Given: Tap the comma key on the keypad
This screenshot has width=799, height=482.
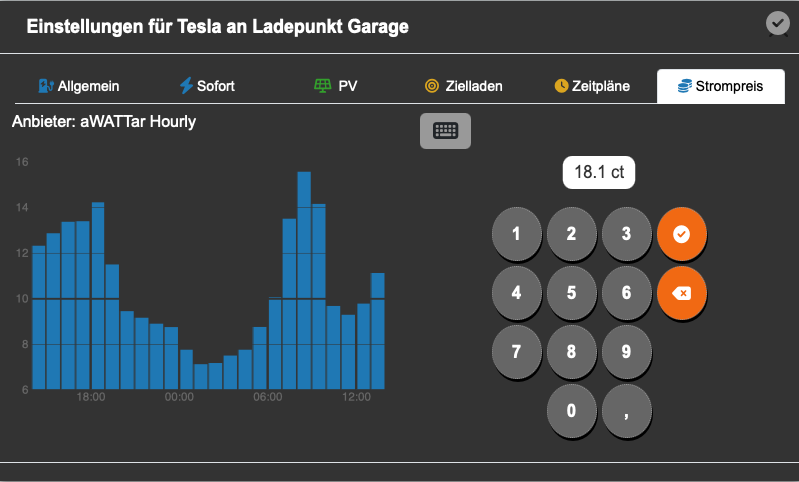Looking at the screenshot, I should coord(626,411).
